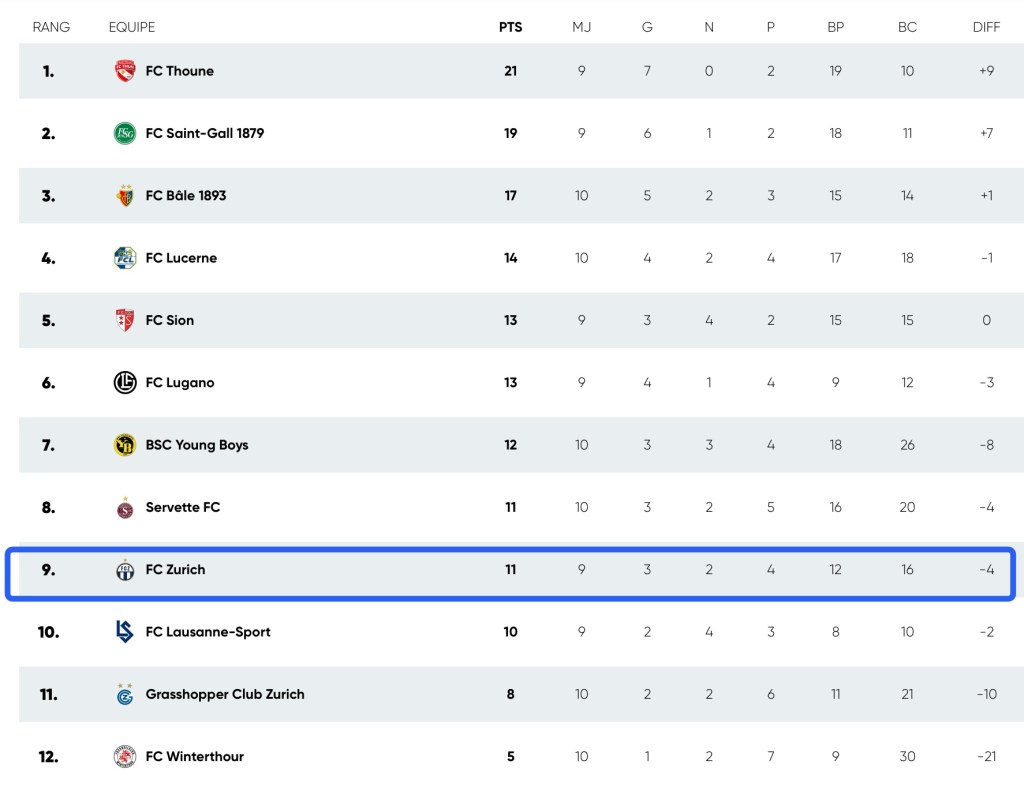Click the FC Lausanne-Sport logo icon

tap(124, 632)
